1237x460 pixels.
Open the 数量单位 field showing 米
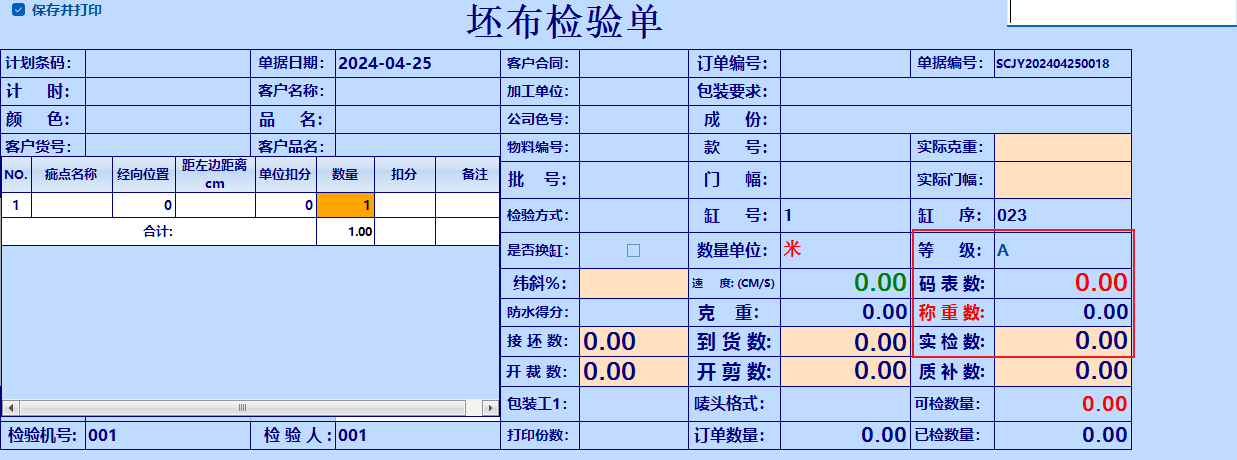[x=845, y=251]
